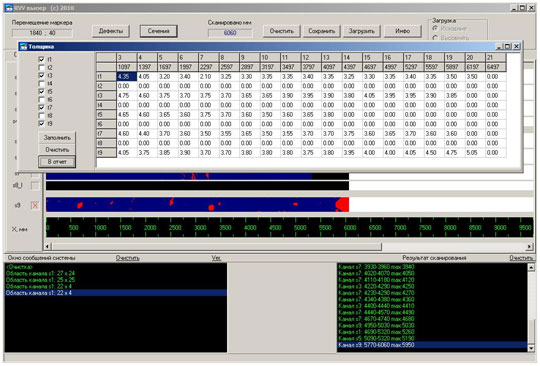Click row header t7 in the table

coord(106,134)
